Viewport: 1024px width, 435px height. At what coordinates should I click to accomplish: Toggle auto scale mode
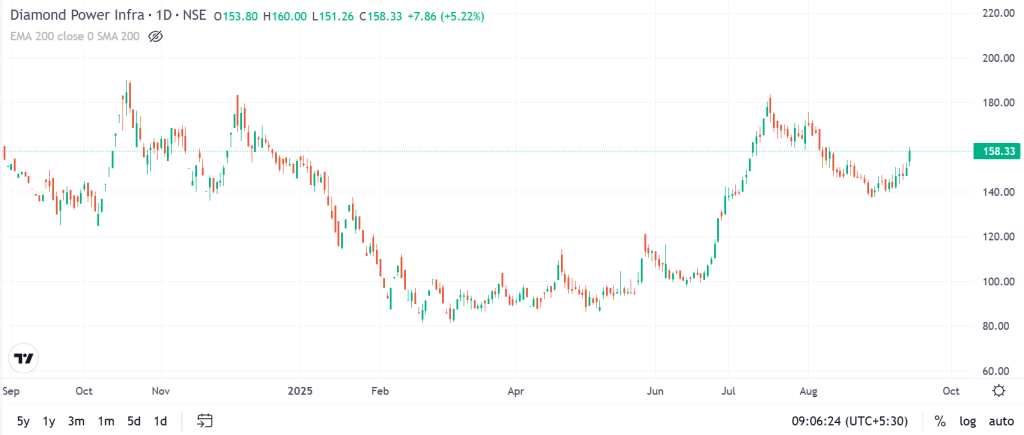(1000, 421)
